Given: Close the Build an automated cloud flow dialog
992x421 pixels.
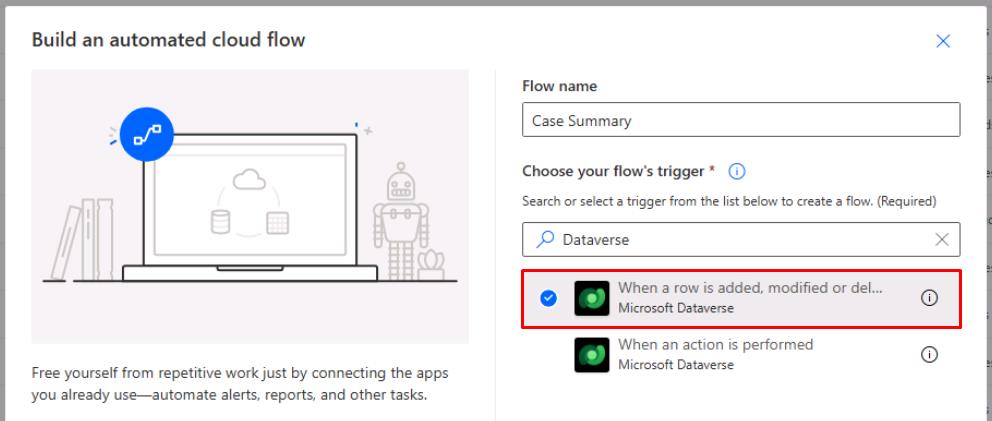Looking at the screenshot, I should 943,41.
